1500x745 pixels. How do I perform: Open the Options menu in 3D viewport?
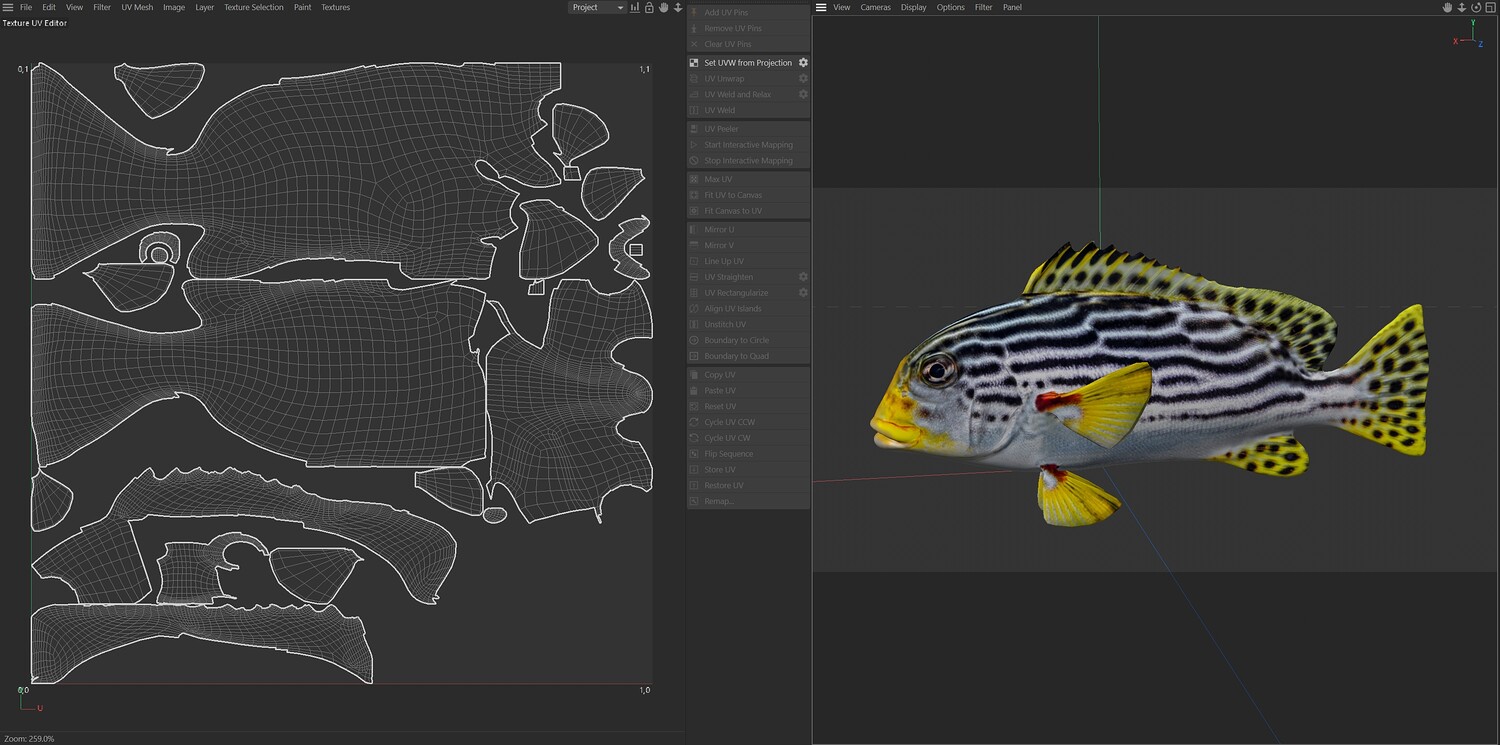[950, 7]
